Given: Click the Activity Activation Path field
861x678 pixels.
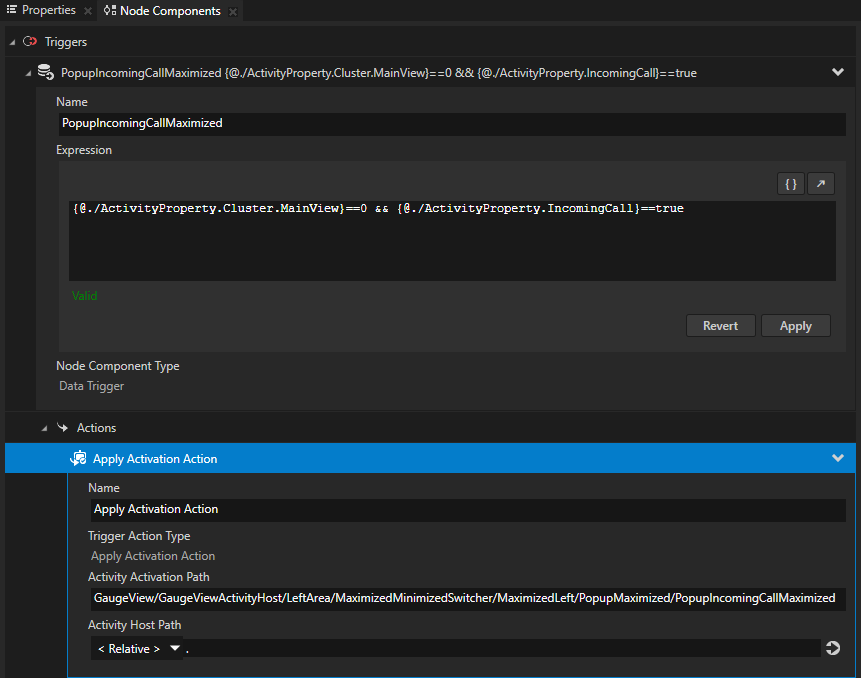Looking at the screenshot, I should click(x=466, y=598).
